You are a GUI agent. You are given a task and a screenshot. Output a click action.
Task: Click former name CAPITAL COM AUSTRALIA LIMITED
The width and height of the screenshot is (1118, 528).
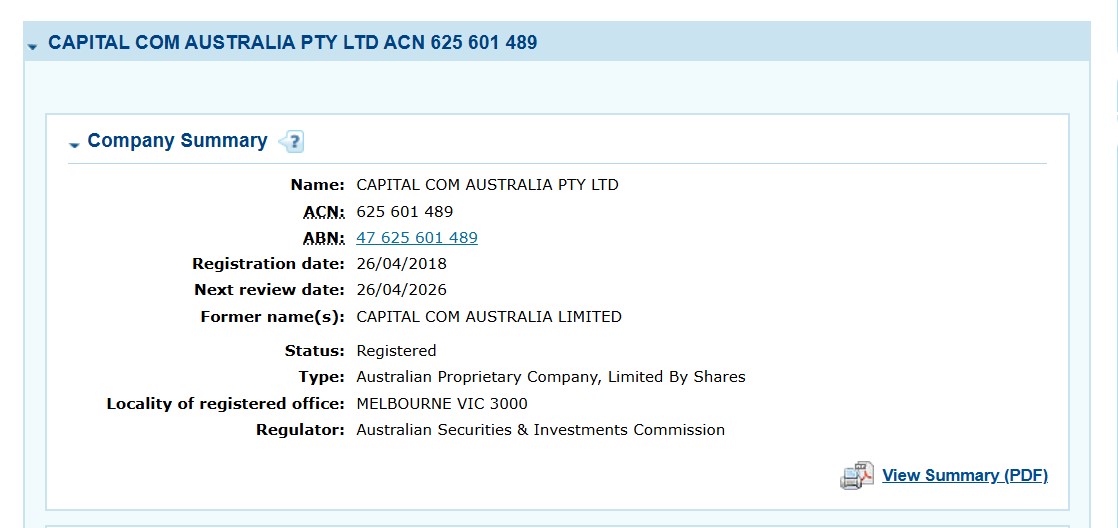click(488, 317)
